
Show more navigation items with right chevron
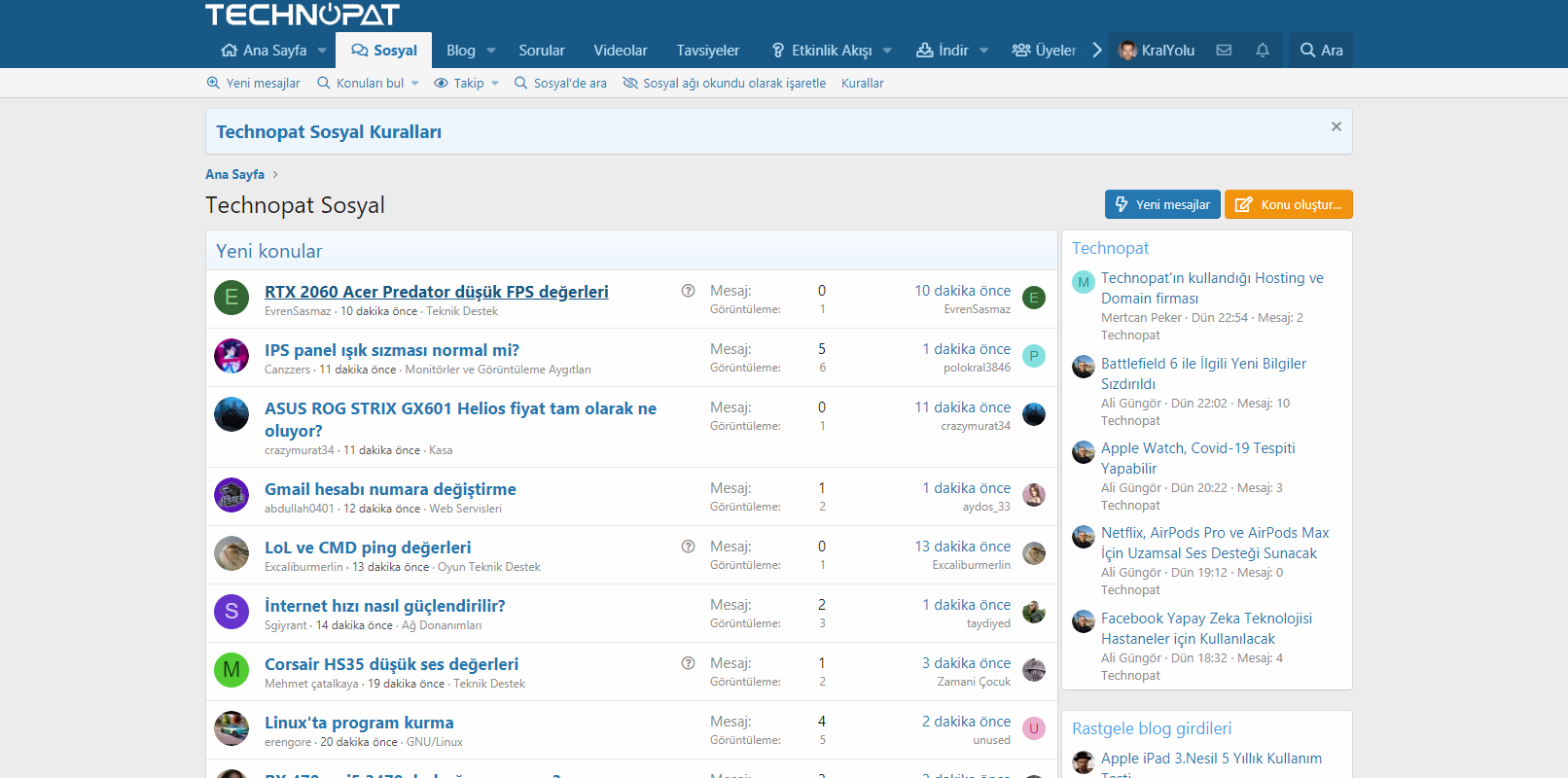pos(1097,51)
